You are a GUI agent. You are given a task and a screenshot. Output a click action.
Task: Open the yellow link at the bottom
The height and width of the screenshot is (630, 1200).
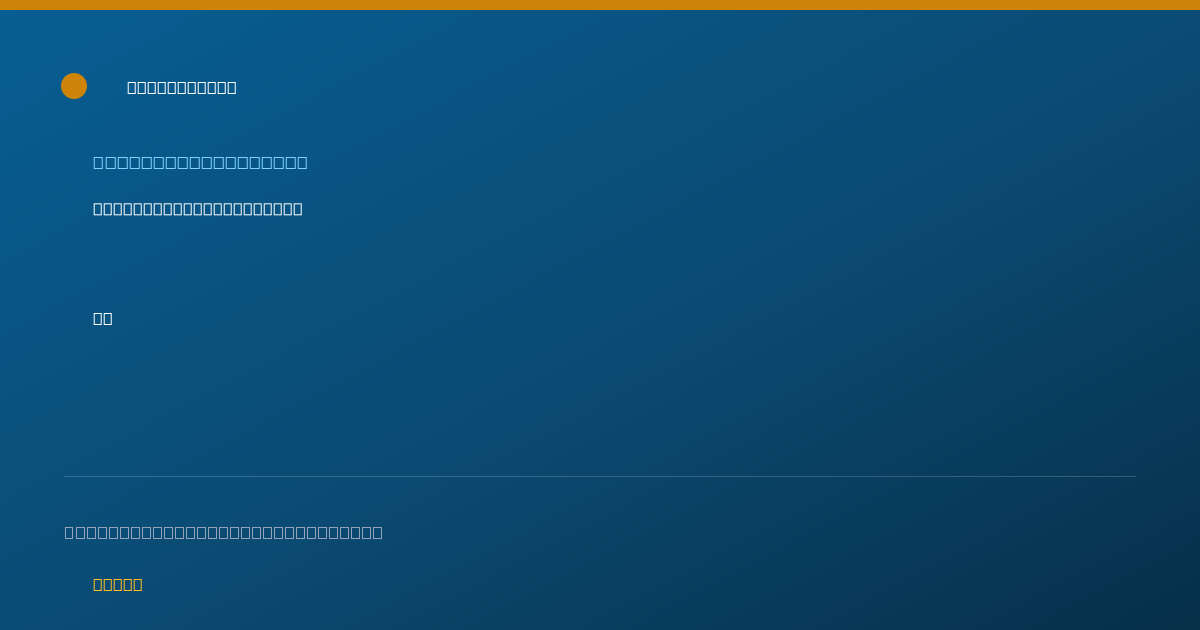(x=118, y=584)
